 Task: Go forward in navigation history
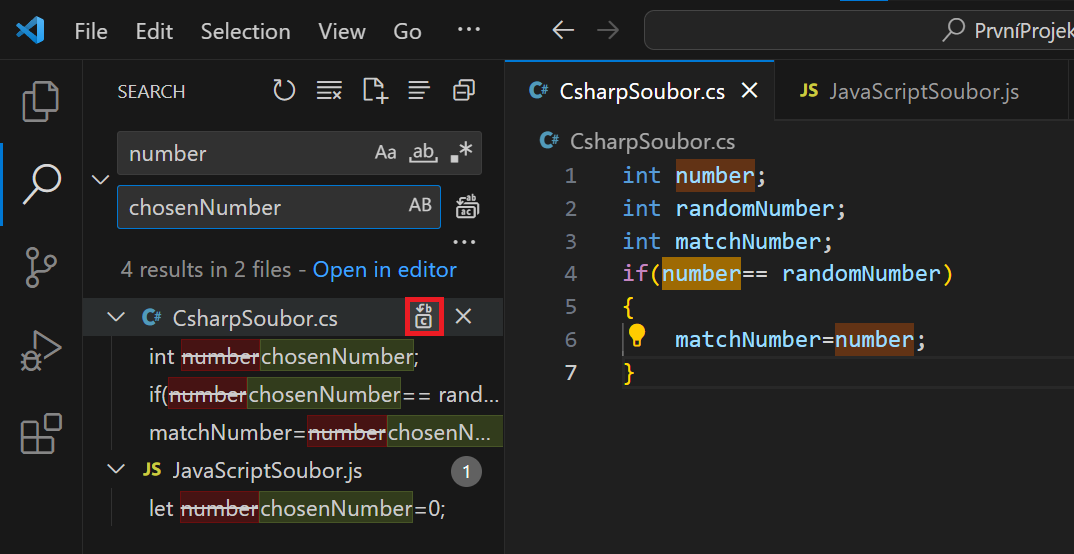point(608,30)
